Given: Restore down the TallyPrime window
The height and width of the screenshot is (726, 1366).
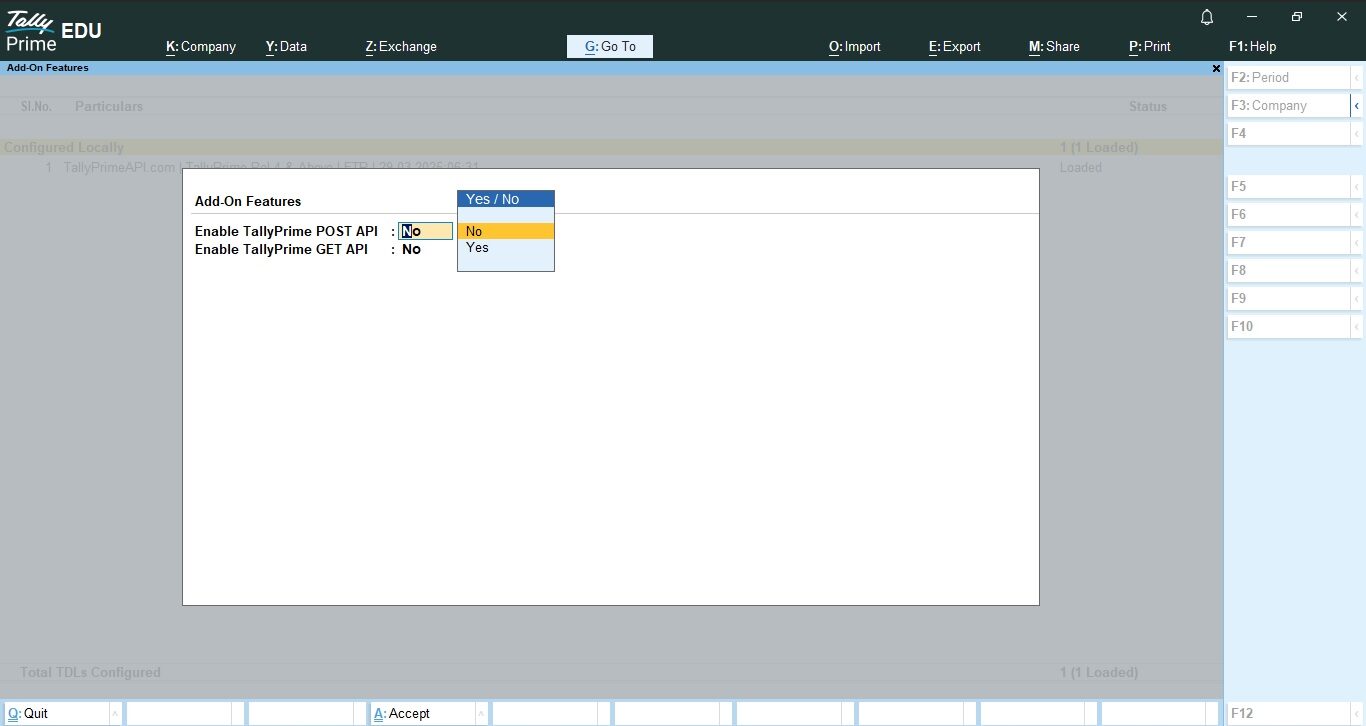Looking at the screenshot, I should pyautogui.click(x=1297, y=17).
